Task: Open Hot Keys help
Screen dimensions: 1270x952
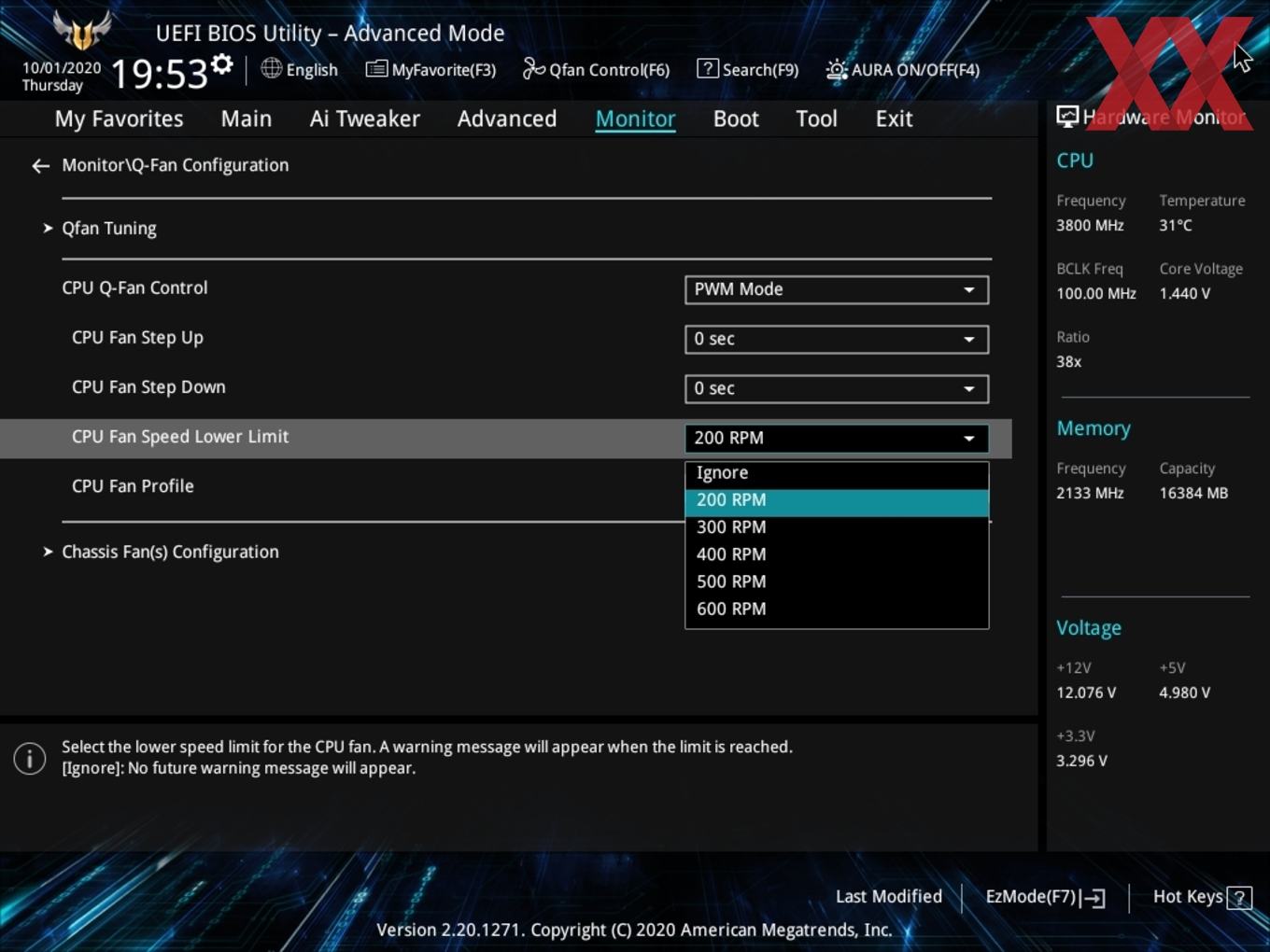Action: [x=1202, y=897]
